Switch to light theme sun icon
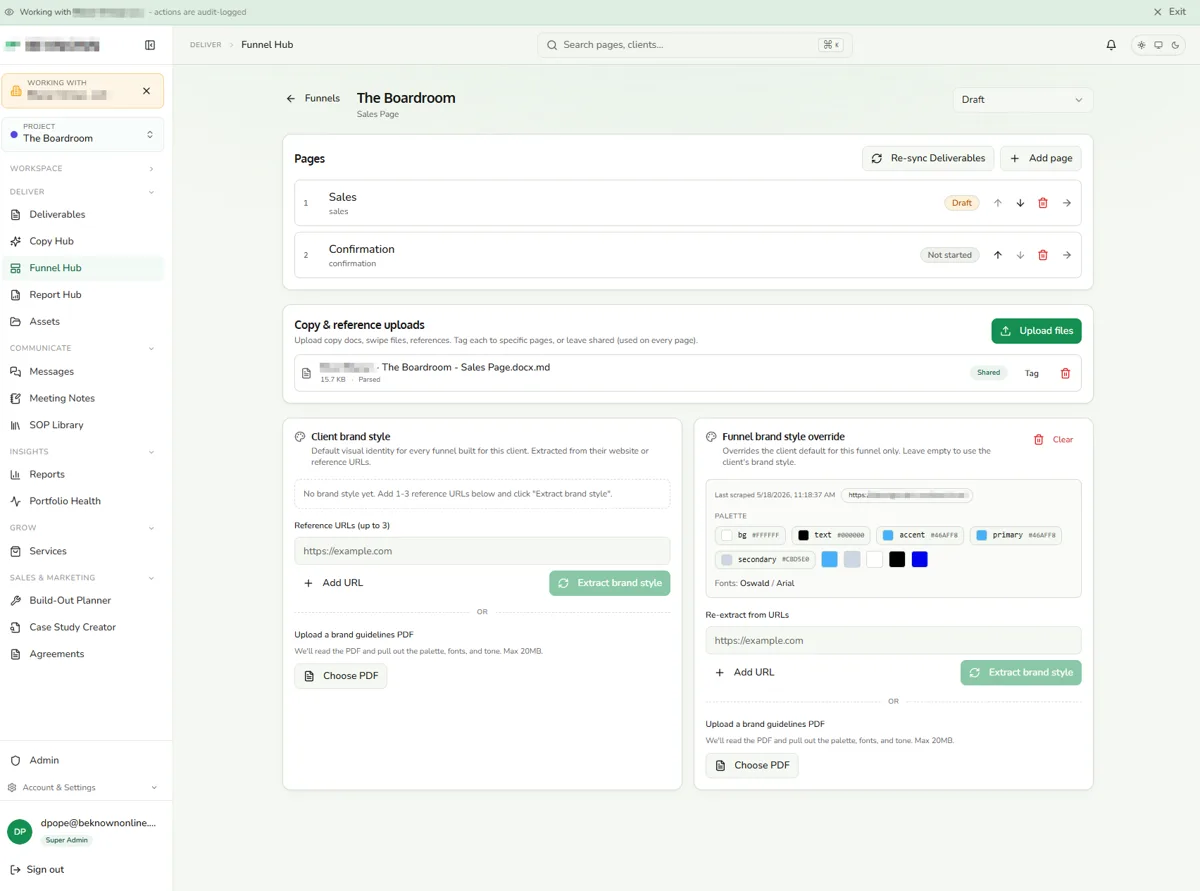 (x=1142, y=45)
